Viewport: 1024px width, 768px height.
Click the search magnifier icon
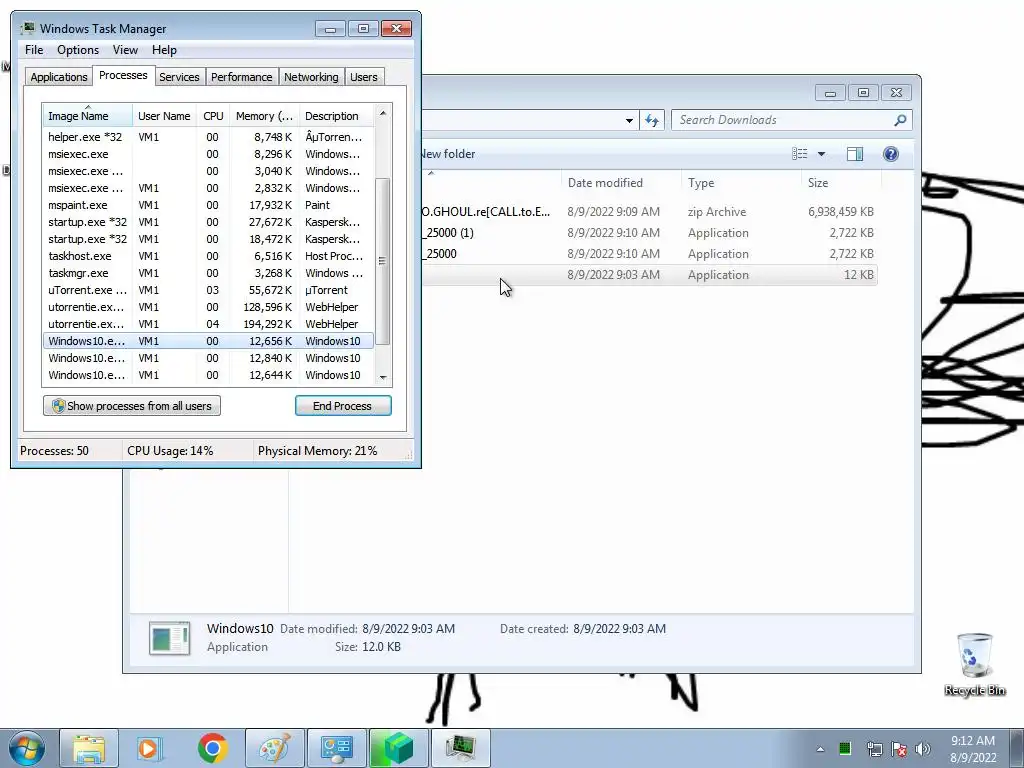point(901,120)
